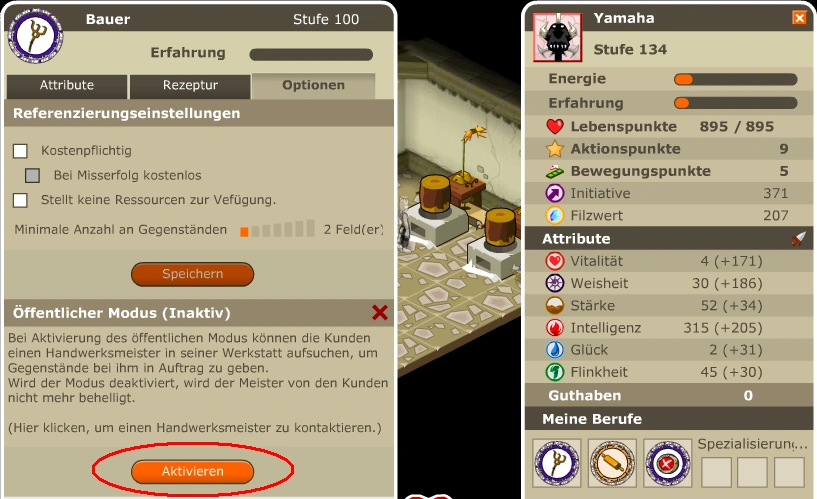Click the Aktionspunkte star icon

[554, 149]
